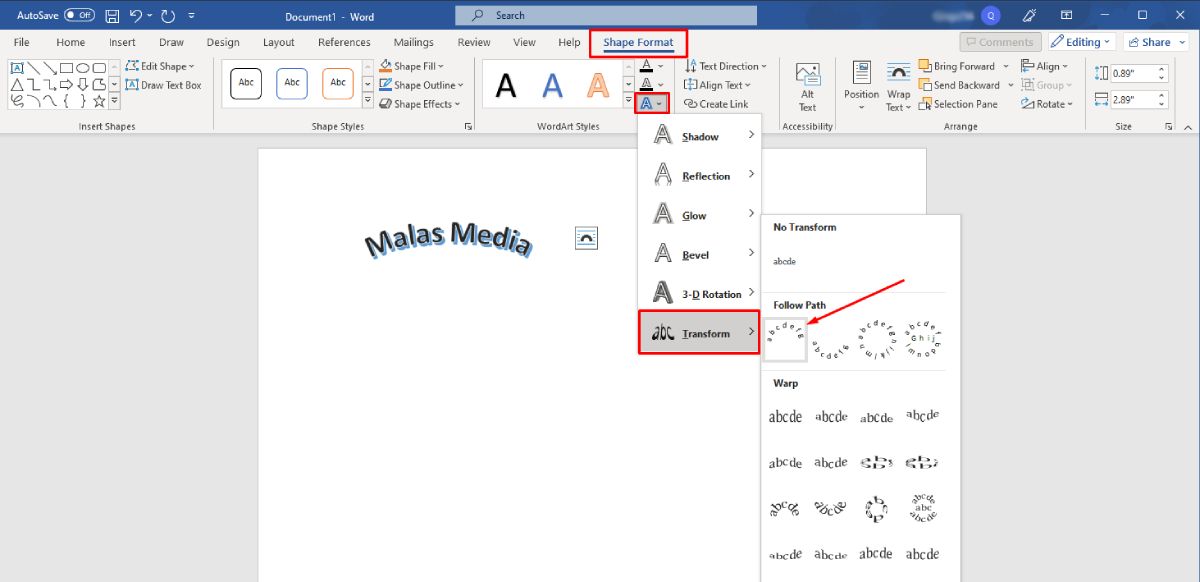Open the Edit Shape dropdown
This screenshot has width=1200, height=582.
point(160,66)
